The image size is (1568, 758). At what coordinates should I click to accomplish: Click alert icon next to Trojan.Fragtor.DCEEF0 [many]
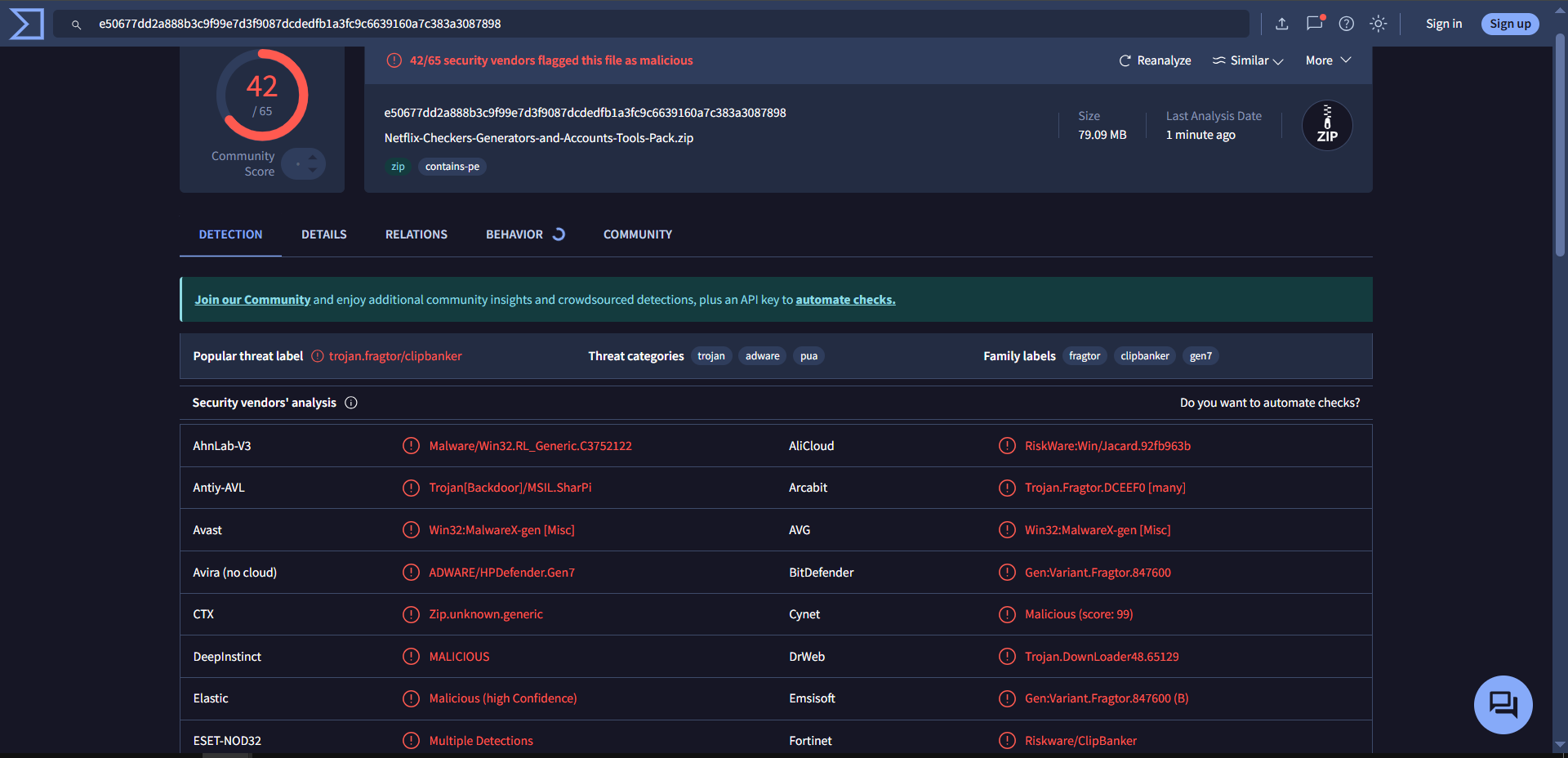(x=1007, y=488)
